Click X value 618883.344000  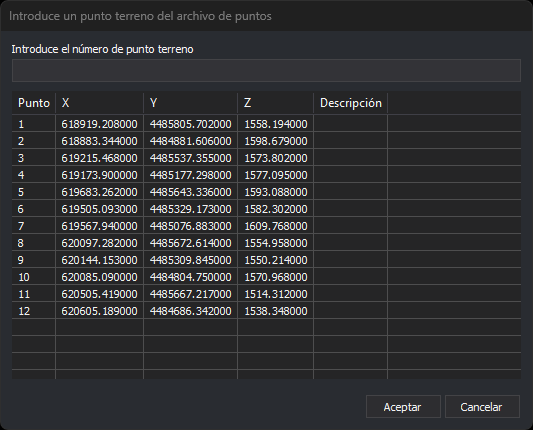(x=99, y=141)
